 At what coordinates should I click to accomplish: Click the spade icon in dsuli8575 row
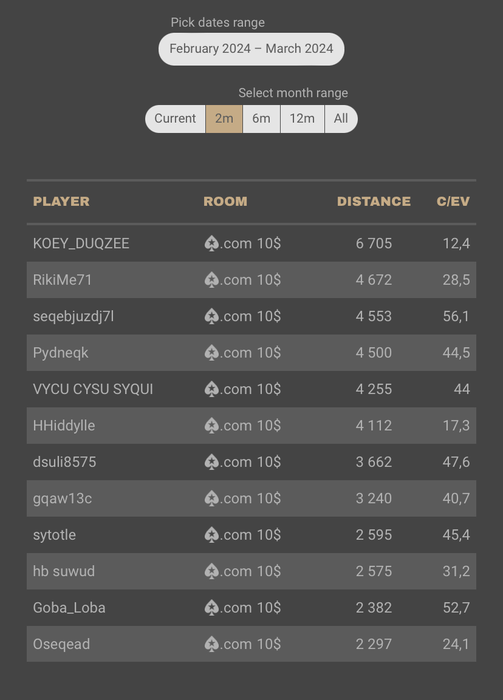[212, 462]
